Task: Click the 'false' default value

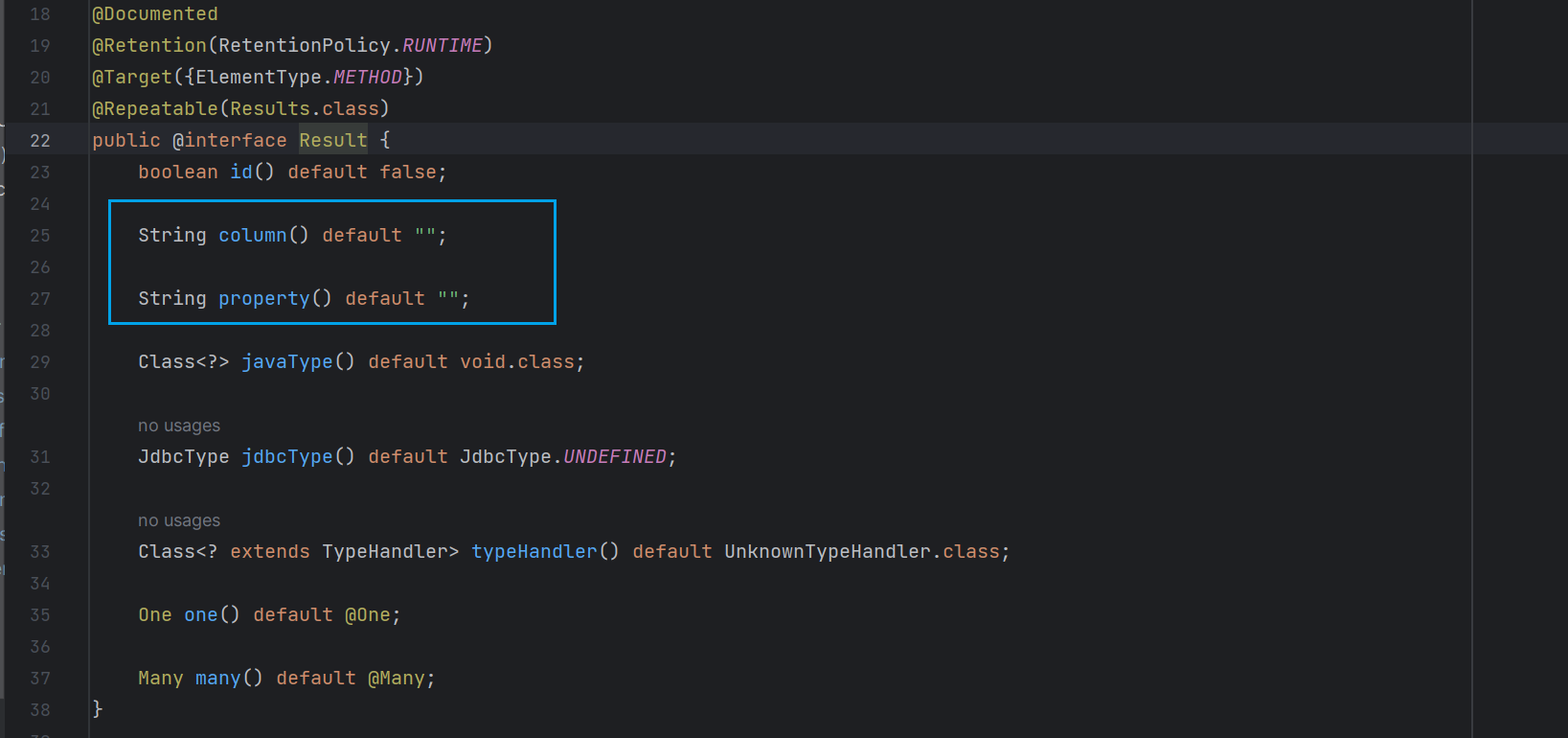Action: click(x=408, y=172)
